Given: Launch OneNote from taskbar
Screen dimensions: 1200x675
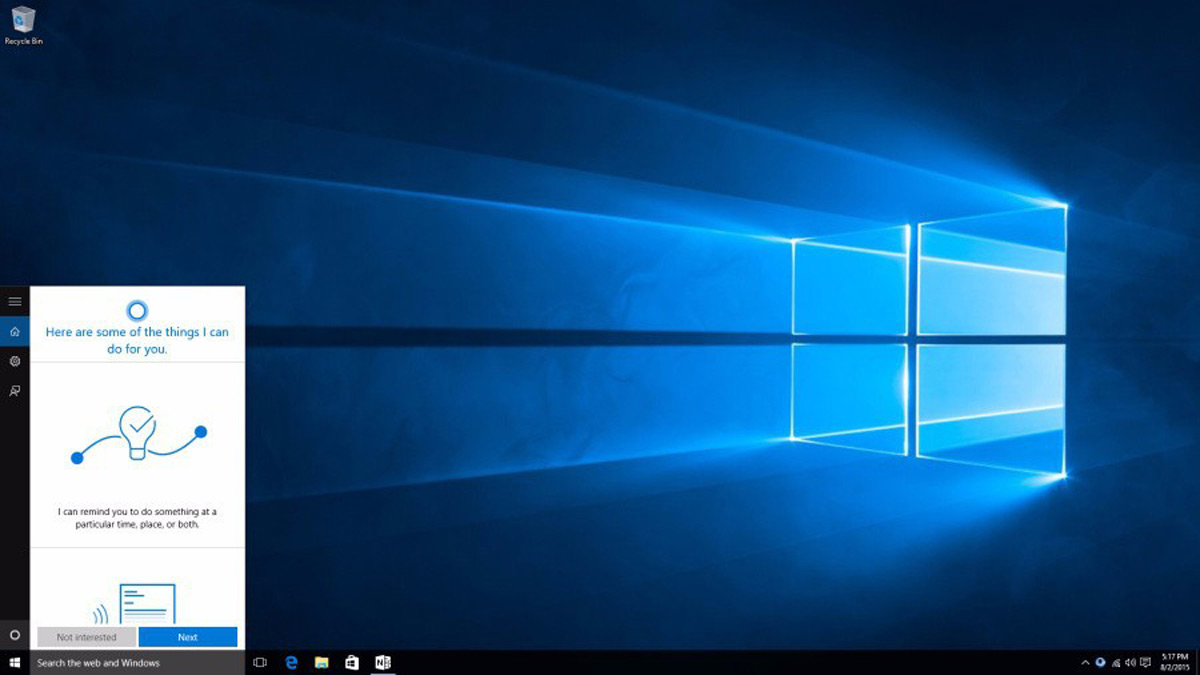Looking at the screenshot, I should (382, 663).
